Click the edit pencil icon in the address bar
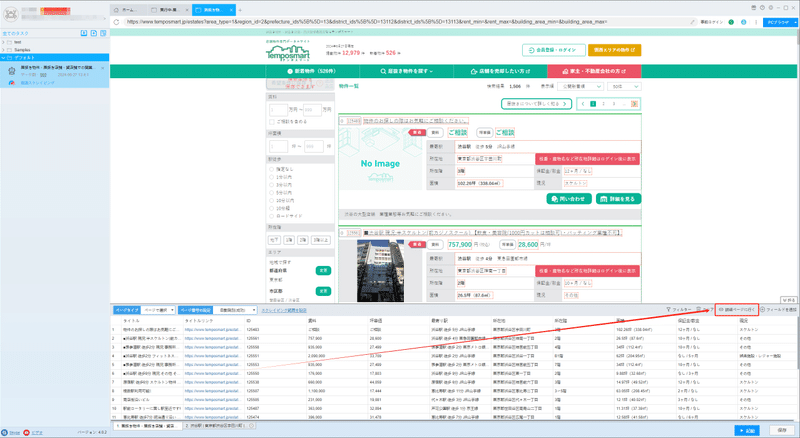This screenshot has height=438, width=800. pos(692,22)
